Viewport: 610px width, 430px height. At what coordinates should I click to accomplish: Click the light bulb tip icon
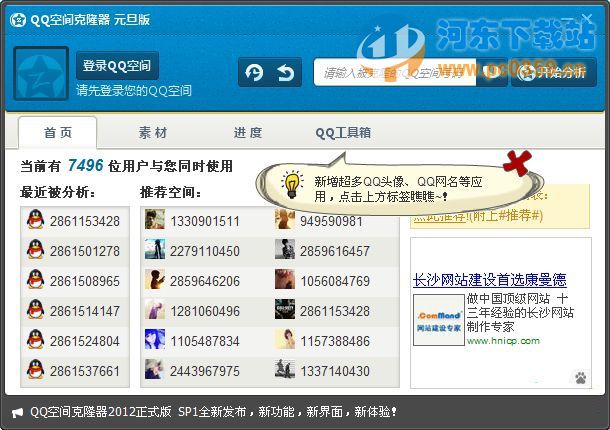click(292, 185)
